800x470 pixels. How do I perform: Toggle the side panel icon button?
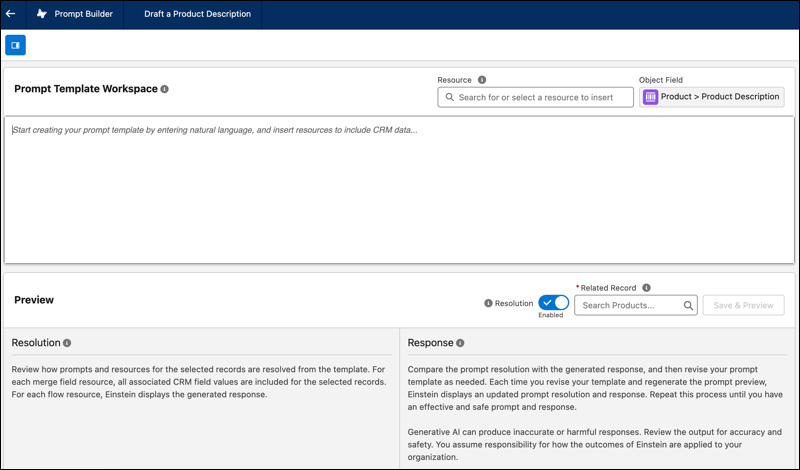click(15, 45)
